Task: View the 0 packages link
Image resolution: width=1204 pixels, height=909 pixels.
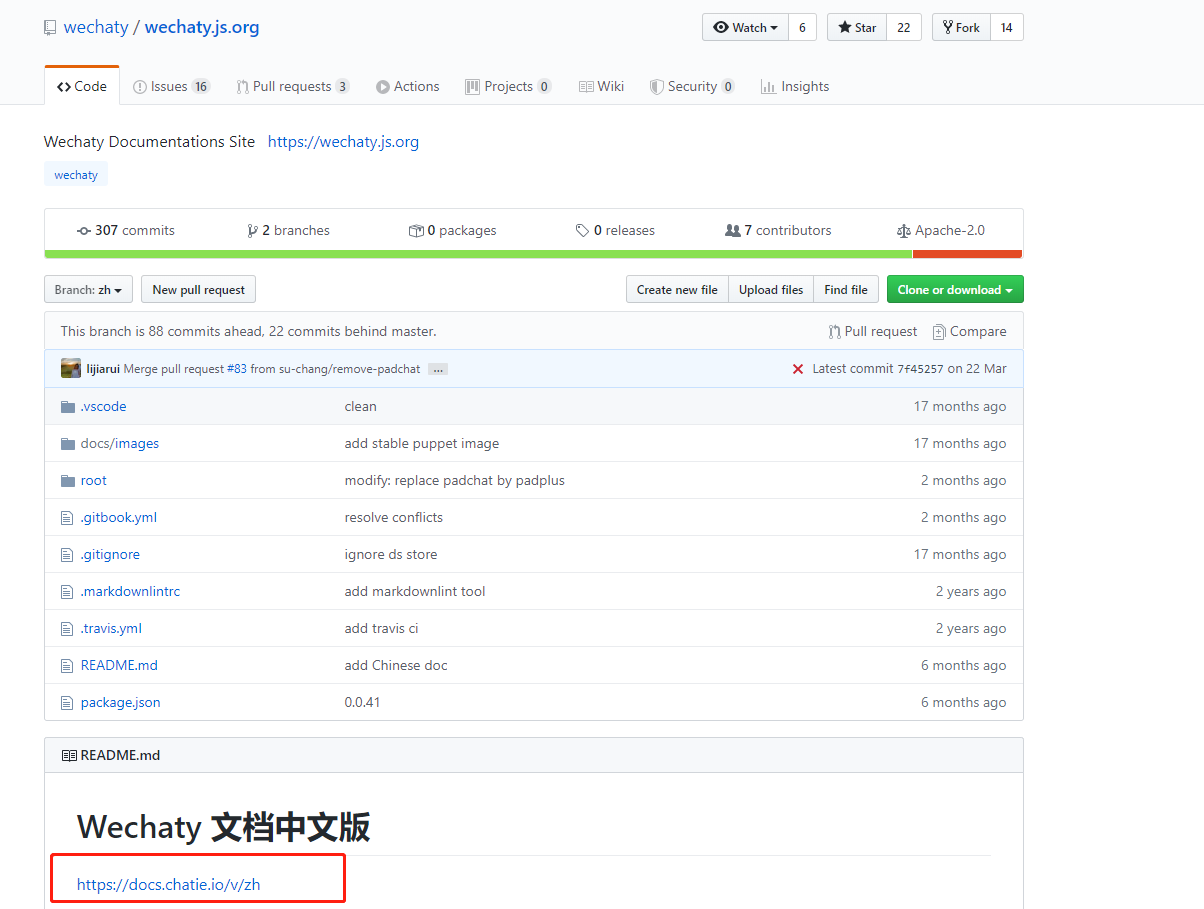Action: pyautogui.click(x=453, y=230)
